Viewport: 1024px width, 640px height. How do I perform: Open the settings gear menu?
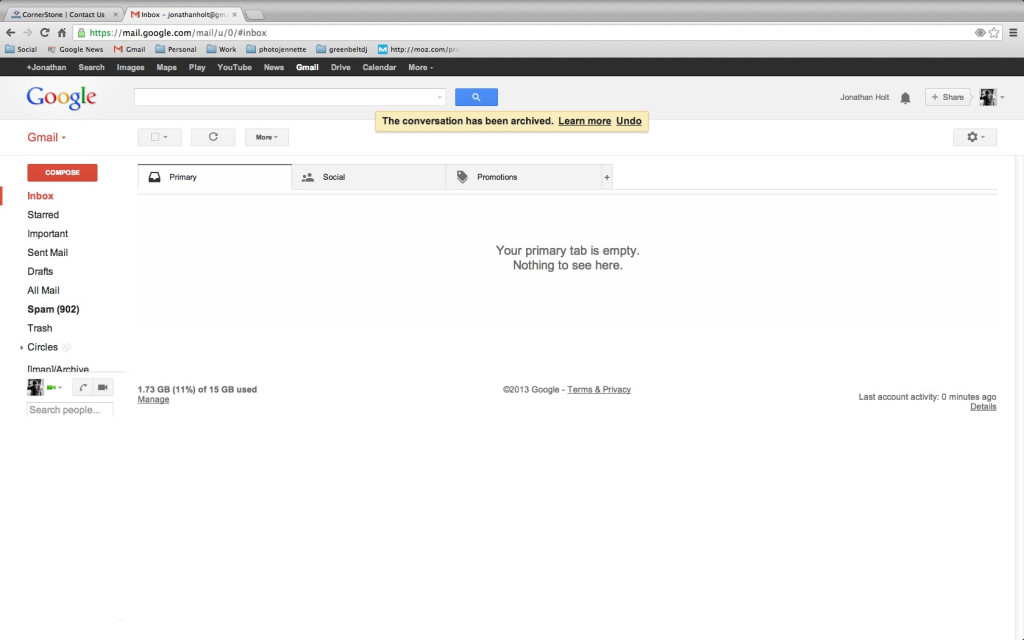[974, 137]
